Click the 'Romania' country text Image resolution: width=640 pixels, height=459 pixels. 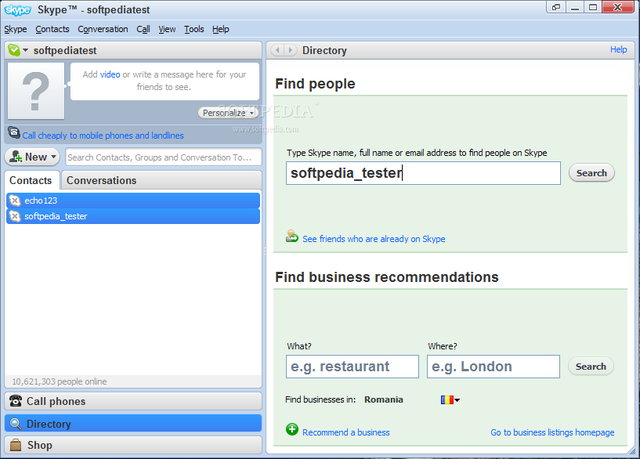pyautogui.click(x=384, y=399)
